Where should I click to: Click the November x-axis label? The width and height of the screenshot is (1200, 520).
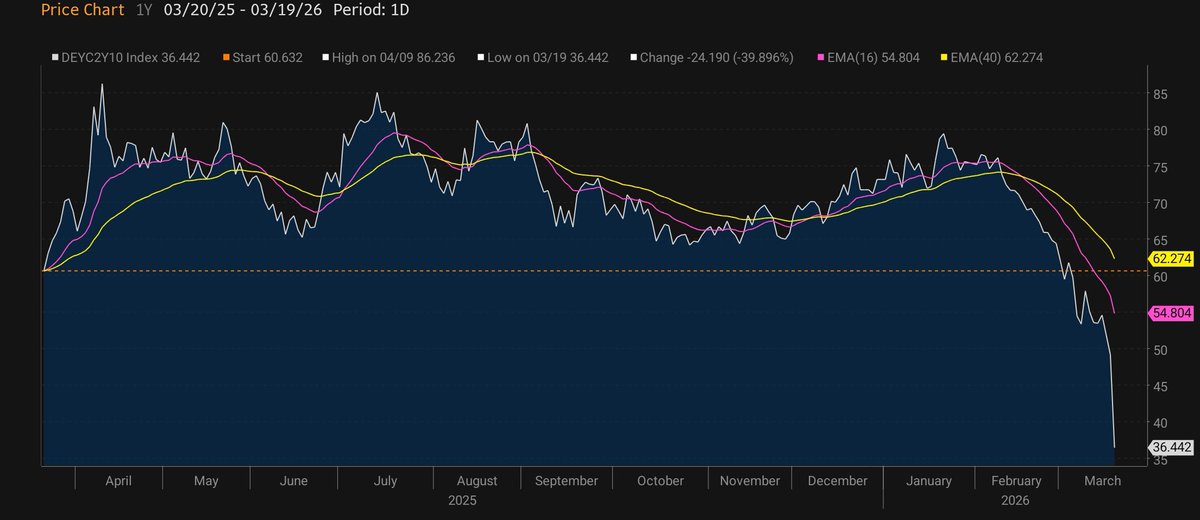coord(750,480)
